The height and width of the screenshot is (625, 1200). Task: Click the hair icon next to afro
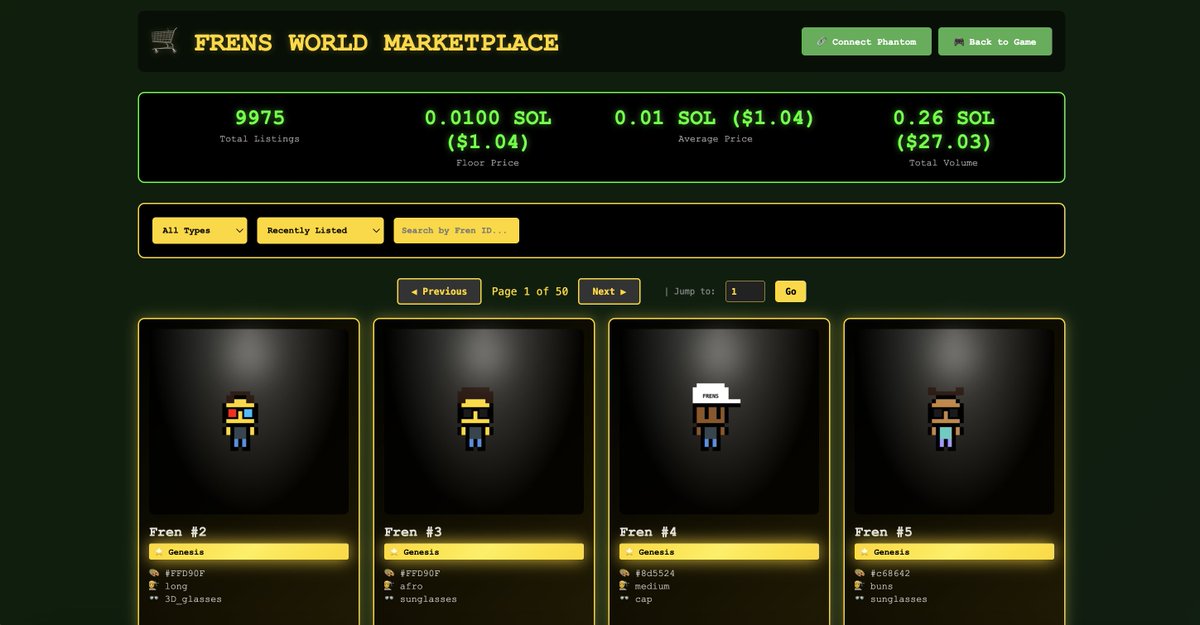pyautogui.click(x=389, y=586)
